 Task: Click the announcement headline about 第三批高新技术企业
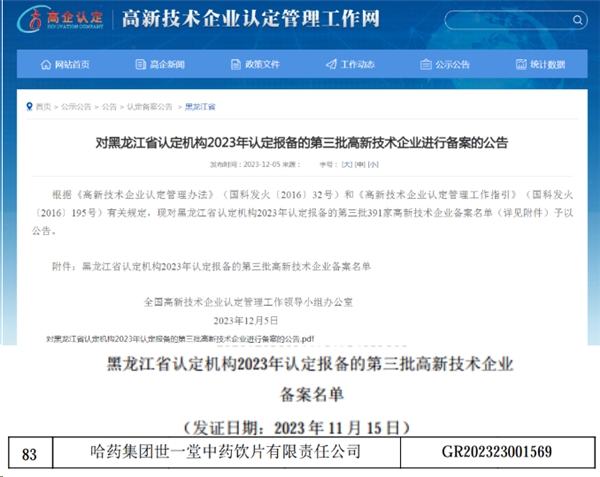(302, 143)
